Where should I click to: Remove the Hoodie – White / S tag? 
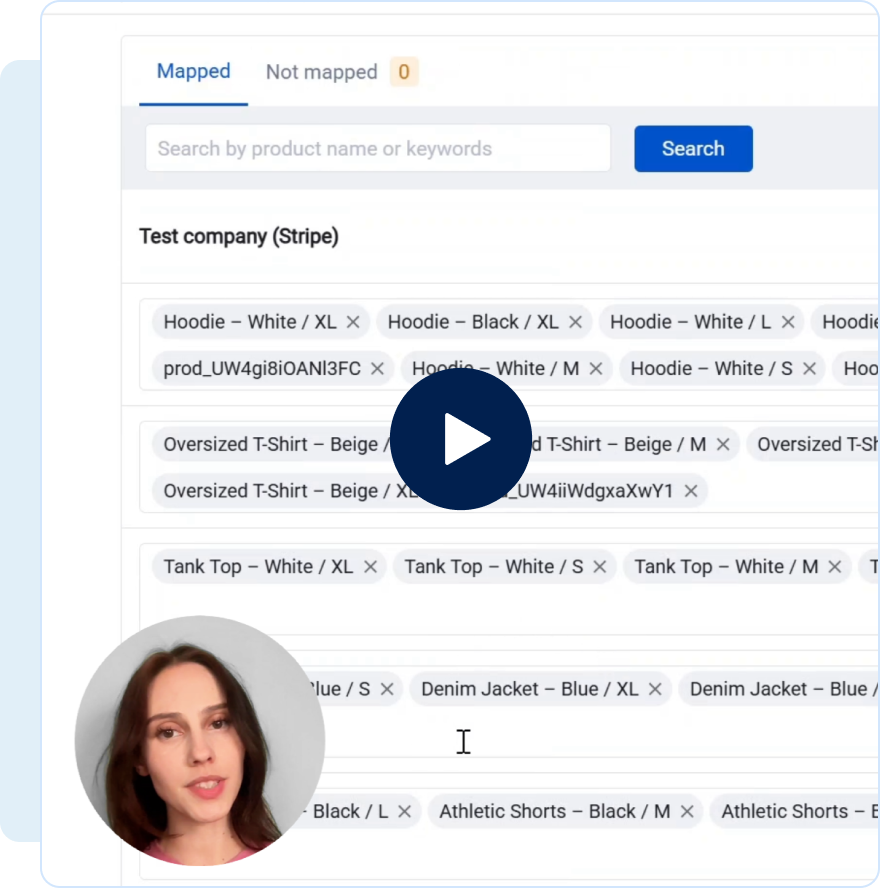tap(809, 369)
